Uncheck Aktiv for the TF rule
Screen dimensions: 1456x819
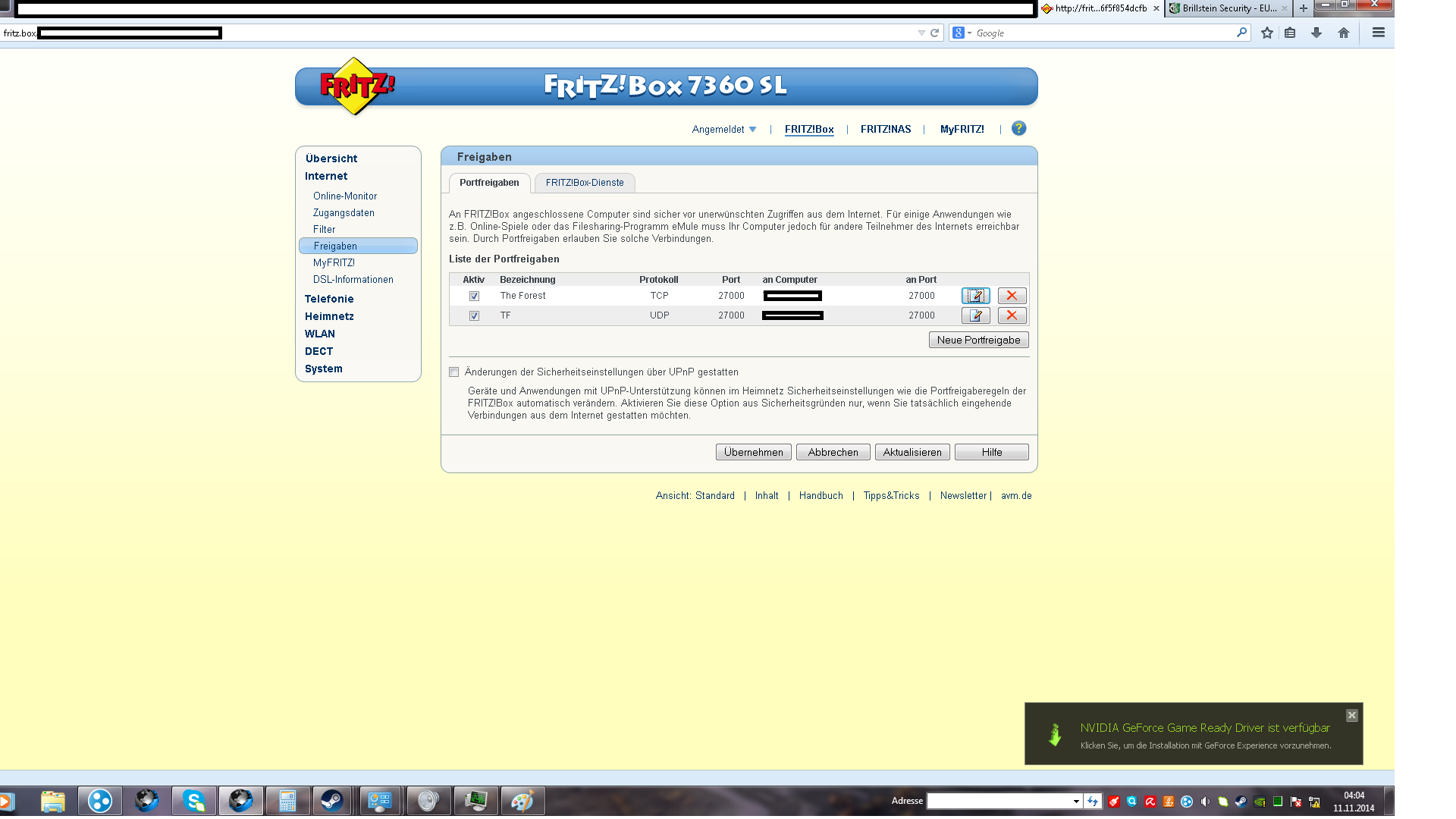point(474,316)
